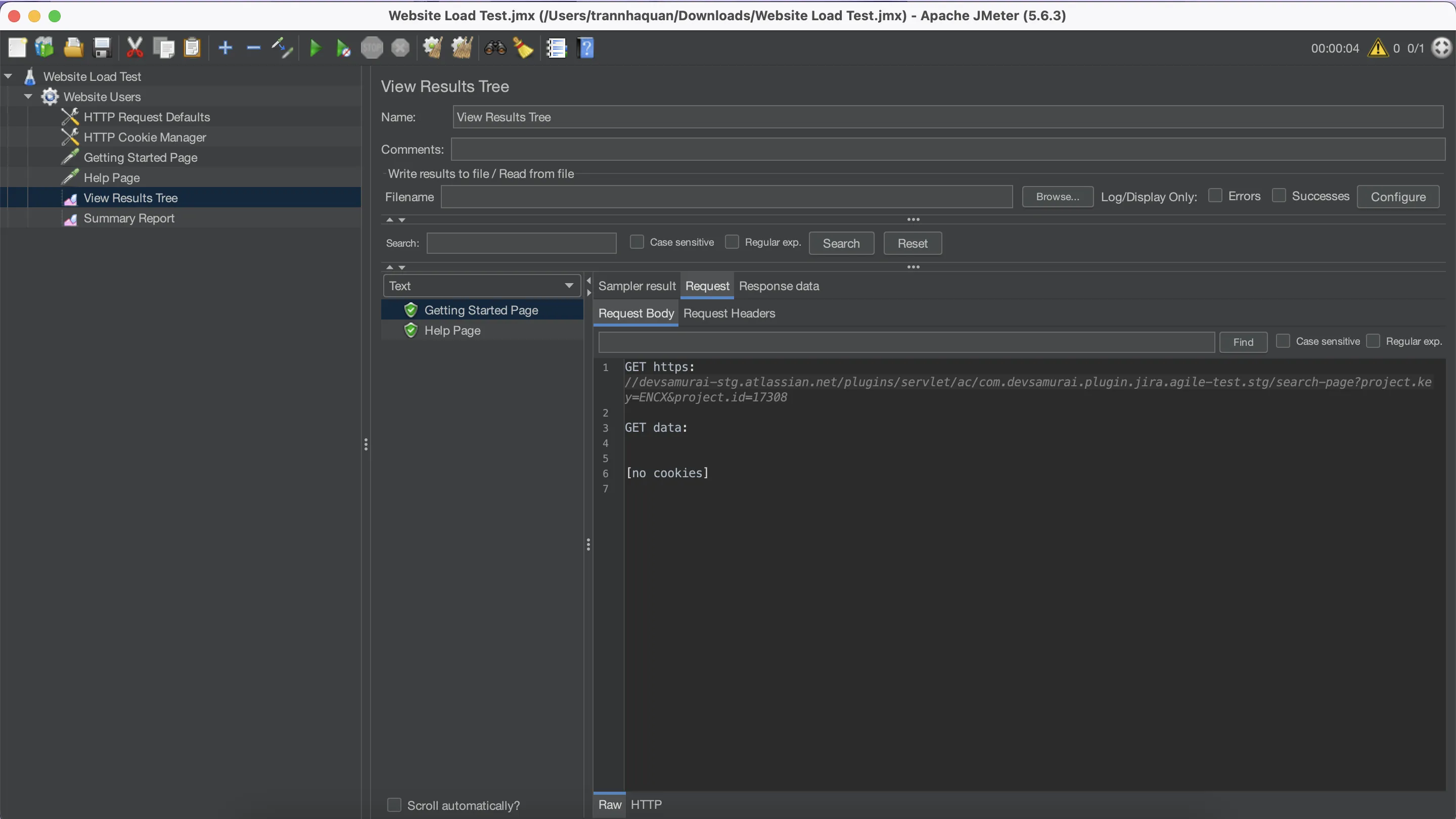The width and height of the screenshot is (1456, 819).
Task: Click the green Start test run icon
Action: point(315,48)
